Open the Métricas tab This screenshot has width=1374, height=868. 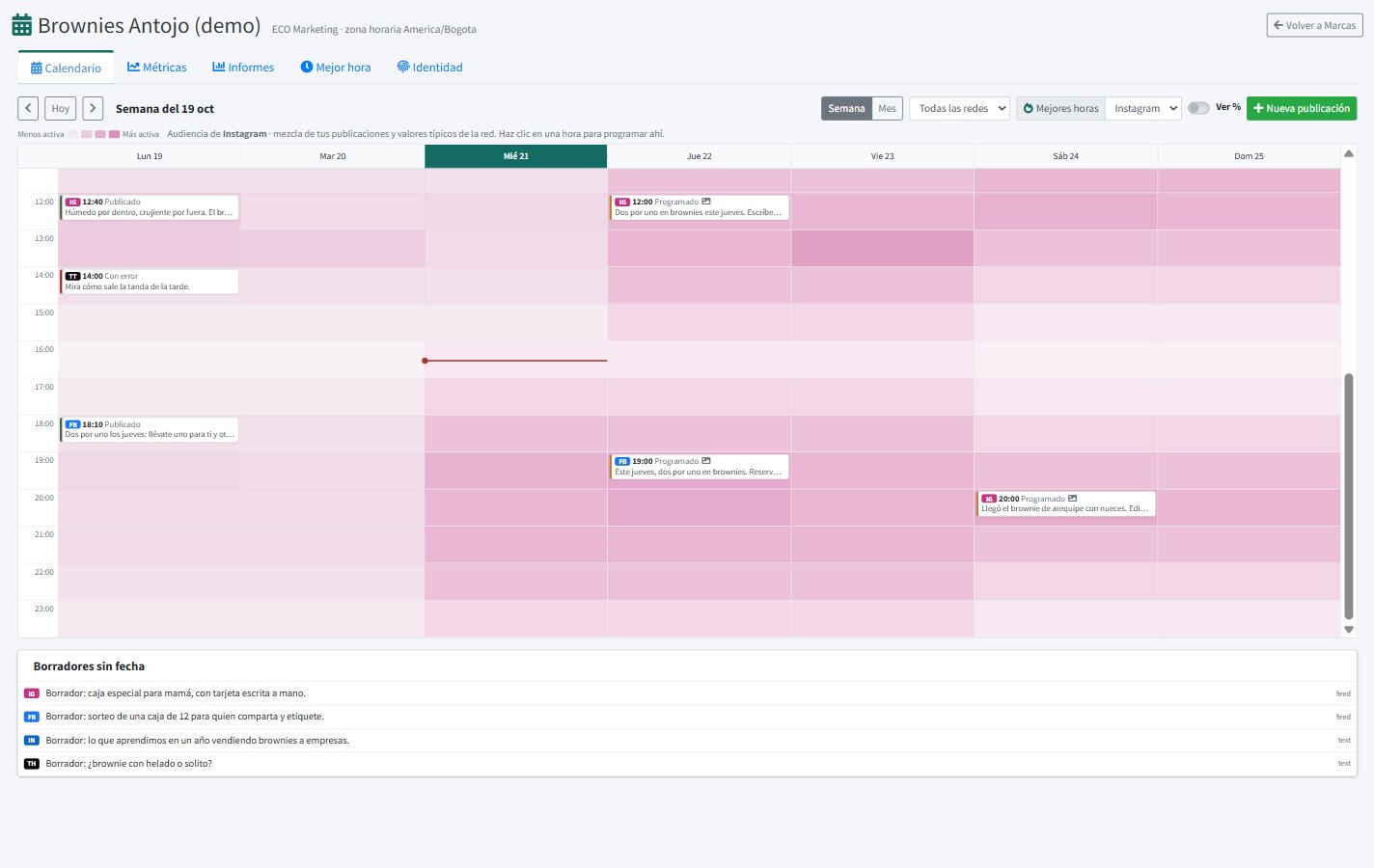click(x=157, y=68)
